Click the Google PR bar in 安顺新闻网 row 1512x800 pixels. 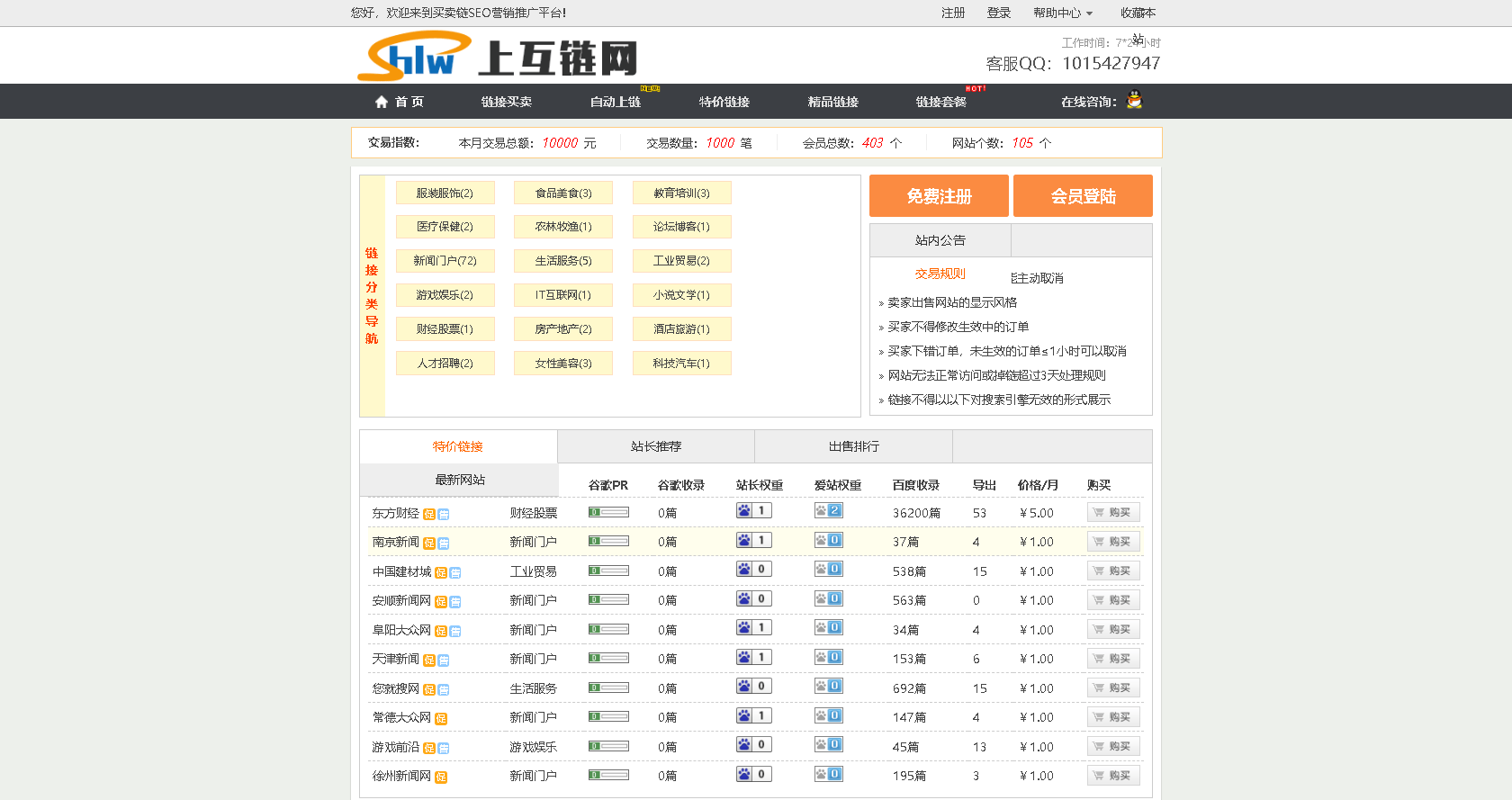[x=608, y=599]
